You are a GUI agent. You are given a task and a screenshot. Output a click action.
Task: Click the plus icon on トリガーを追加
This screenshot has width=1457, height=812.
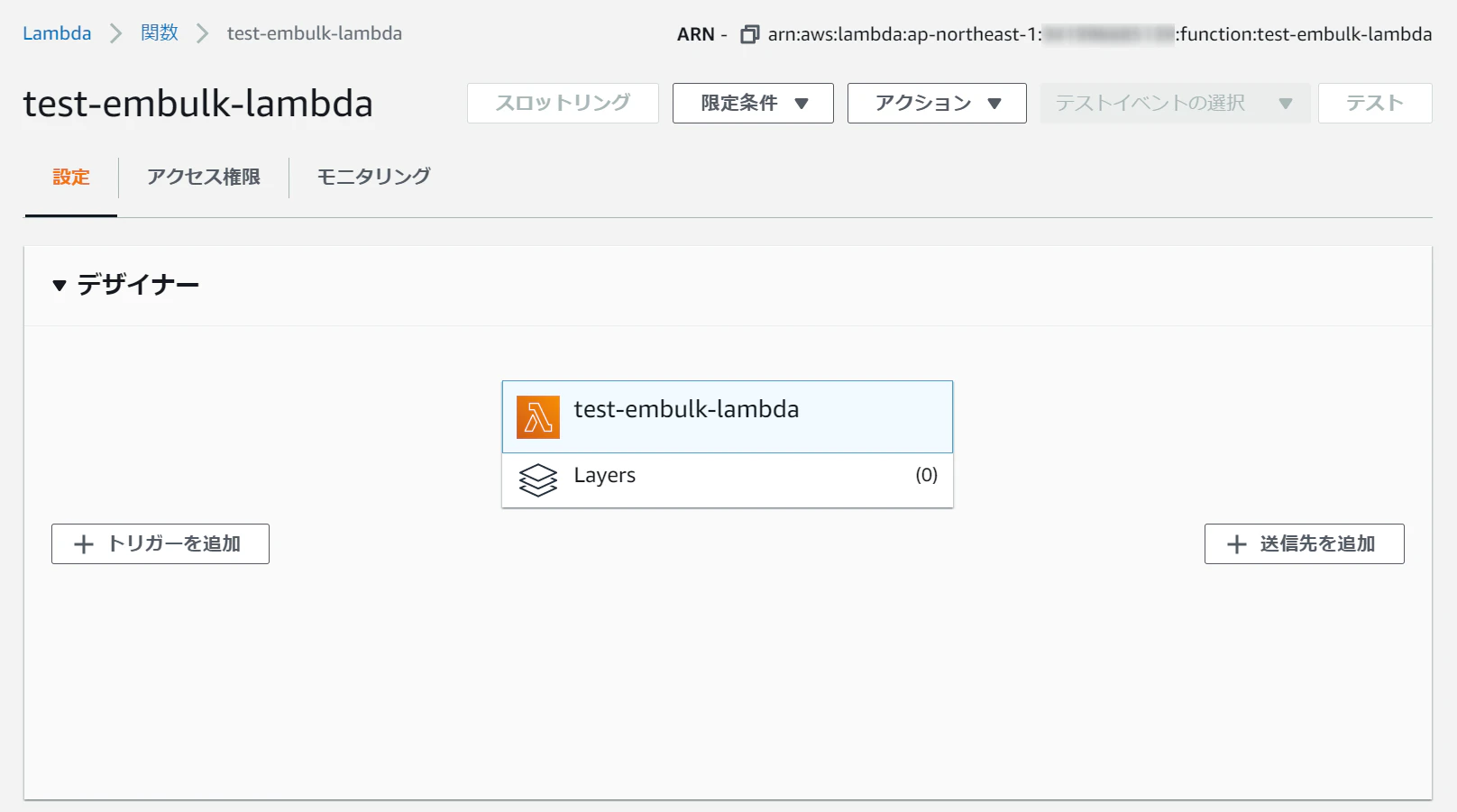click(84, 544)
